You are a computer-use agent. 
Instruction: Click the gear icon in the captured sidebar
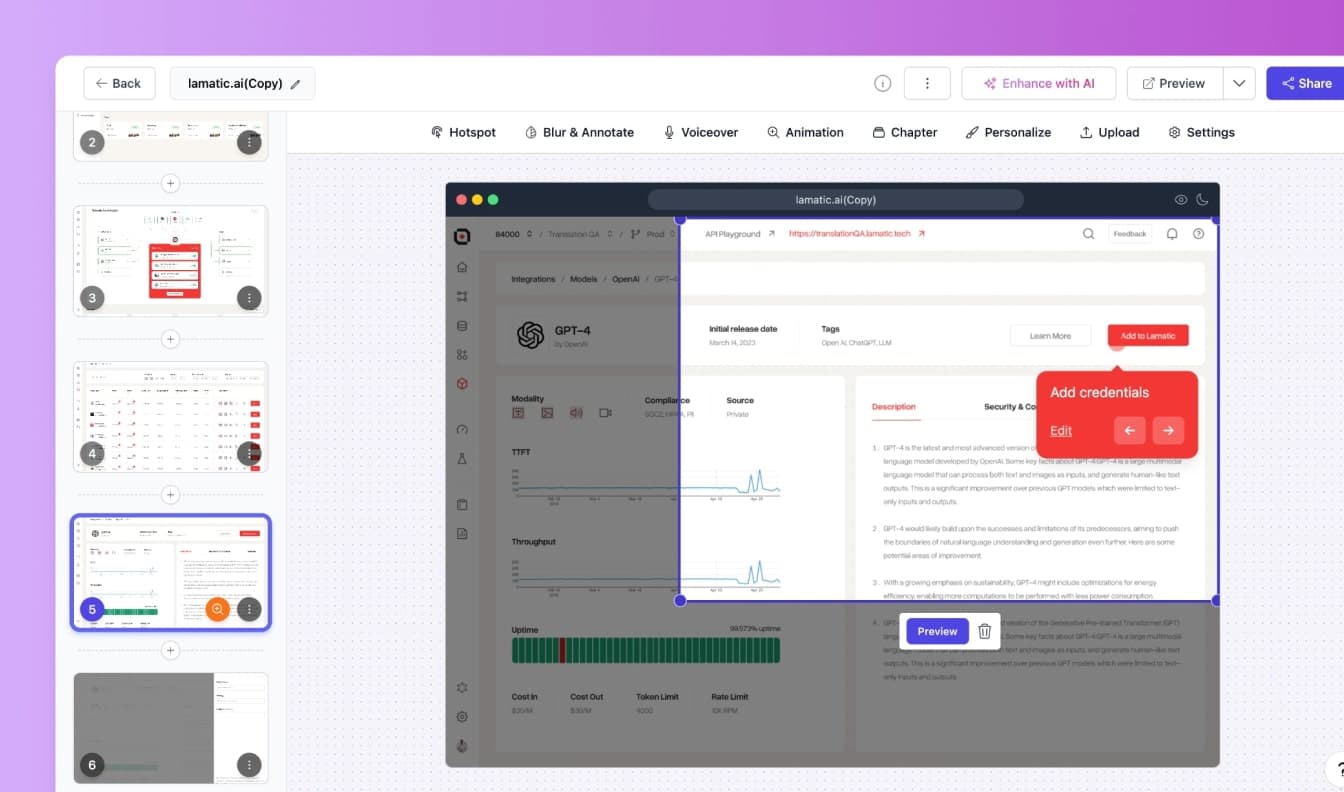click(x=462, y=716)
